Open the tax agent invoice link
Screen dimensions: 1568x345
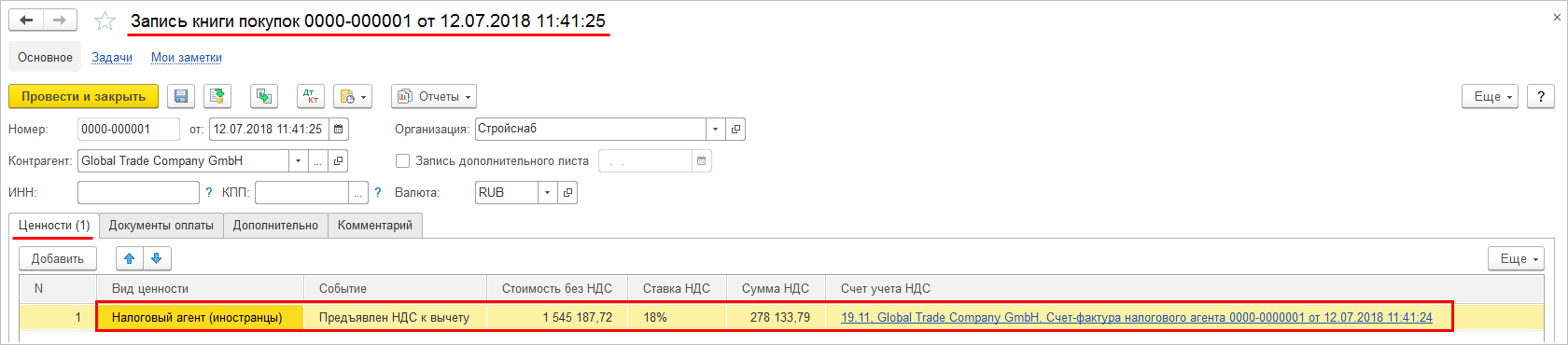point(1137,317)
